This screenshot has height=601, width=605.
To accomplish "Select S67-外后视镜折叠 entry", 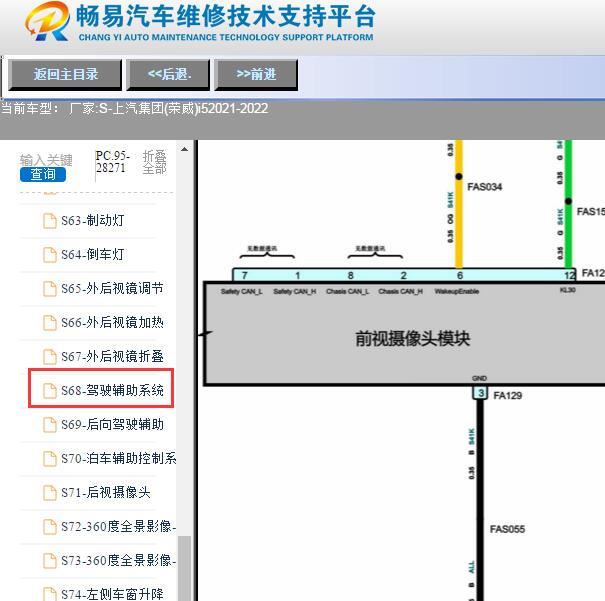I will [112, 356].
